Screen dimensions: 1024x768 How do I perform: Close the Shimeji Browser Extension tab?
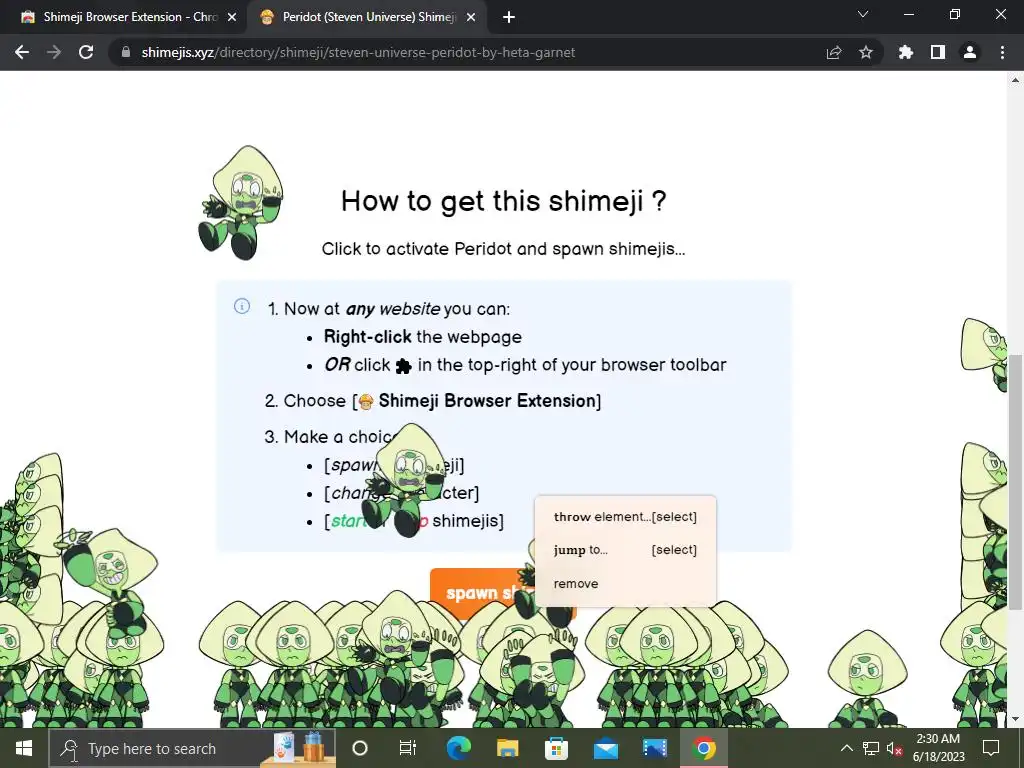pos(231,18)
